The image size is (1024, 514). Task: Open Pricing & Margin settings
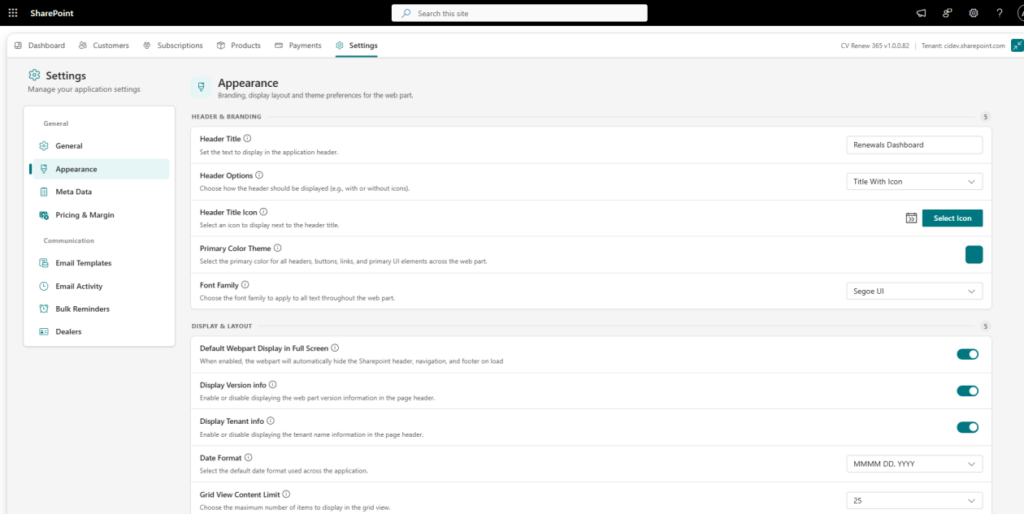(x=101, y=215)
